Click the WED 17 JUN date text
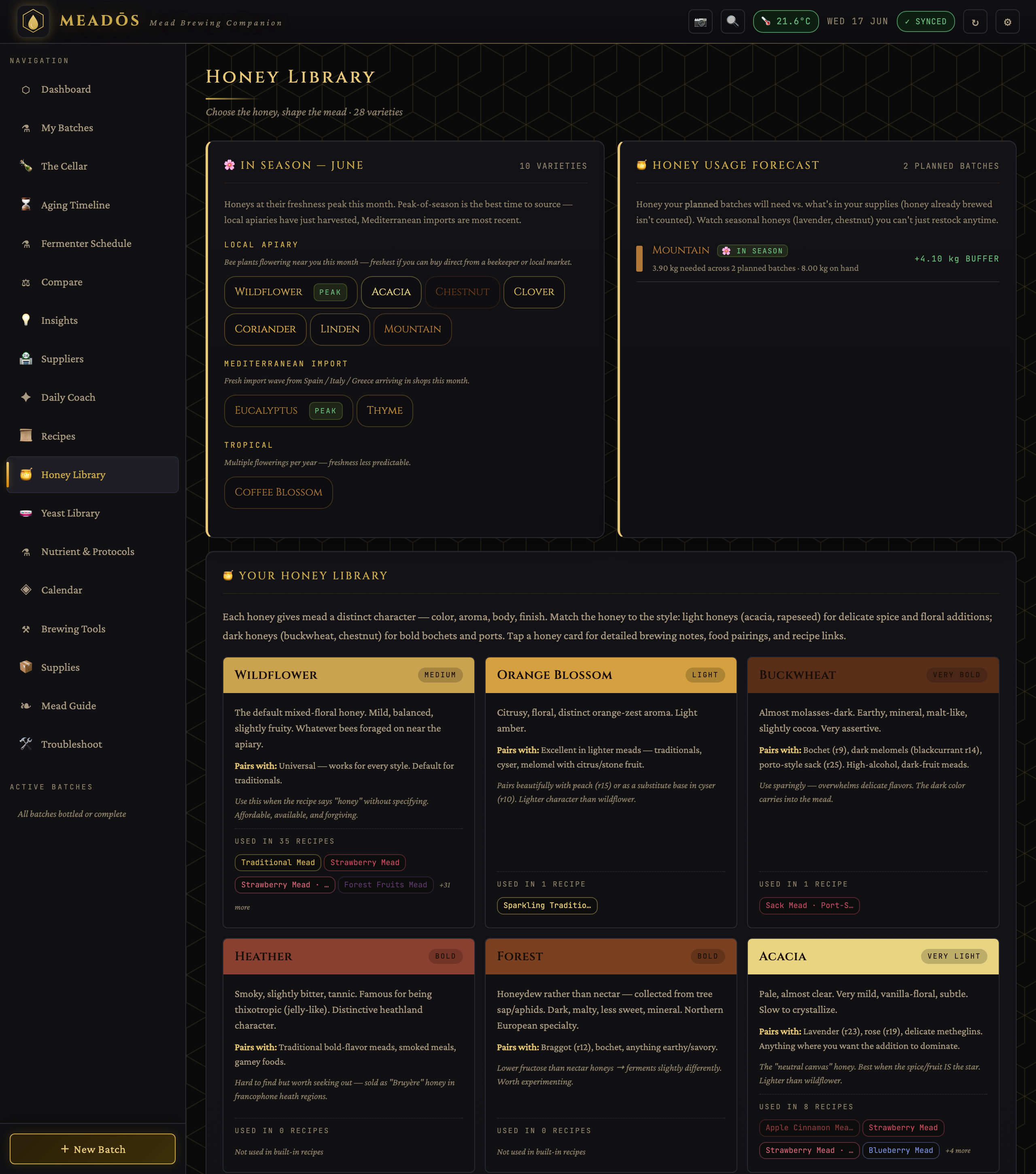Image resolution: width=1036 pixels, height=1174 pixels. (x=858, y=22)
